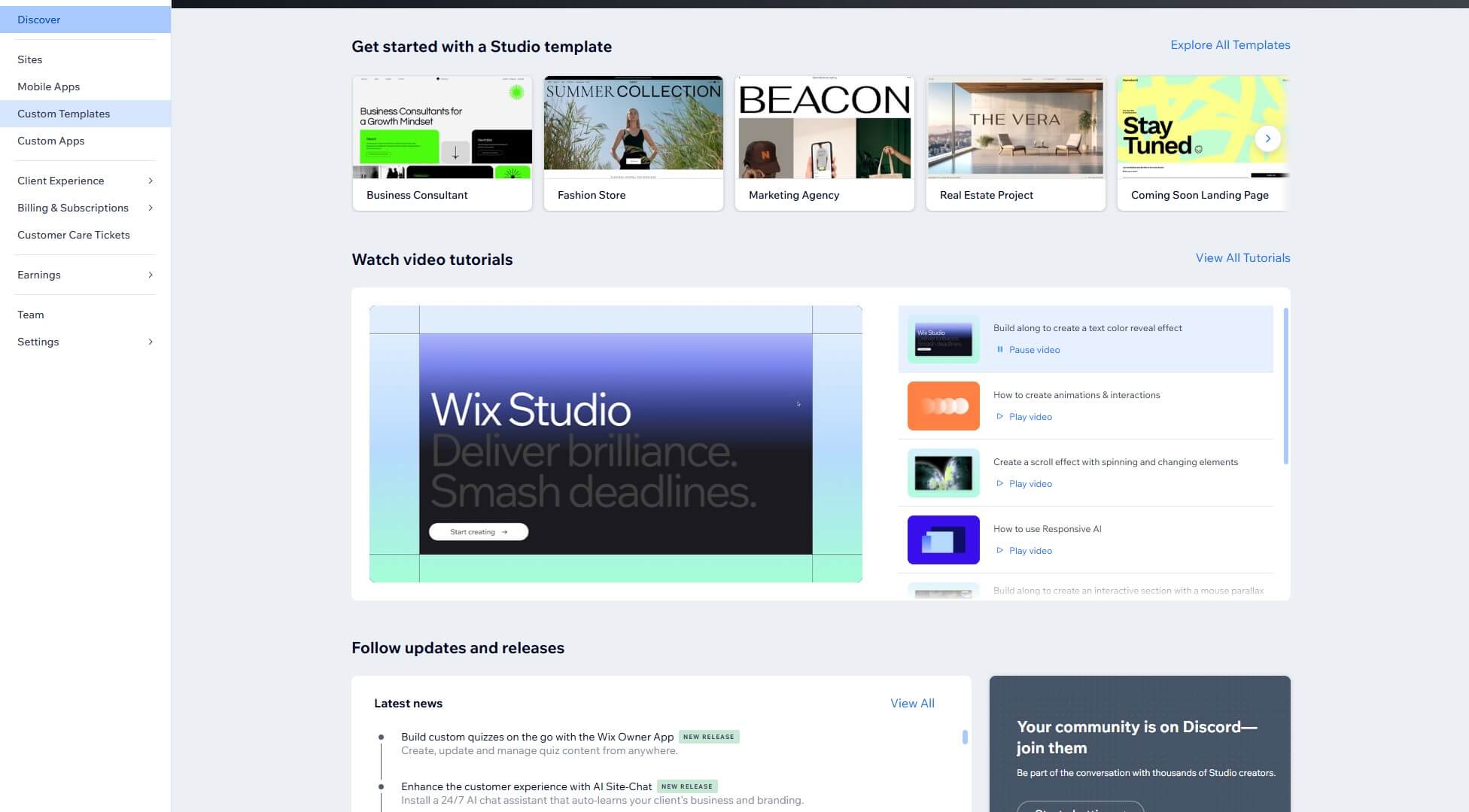Image resolution: width=1469 pixels, height=812 pixels.
Task: Select Custom Templates in the sidebar
Action: (85, 114)
